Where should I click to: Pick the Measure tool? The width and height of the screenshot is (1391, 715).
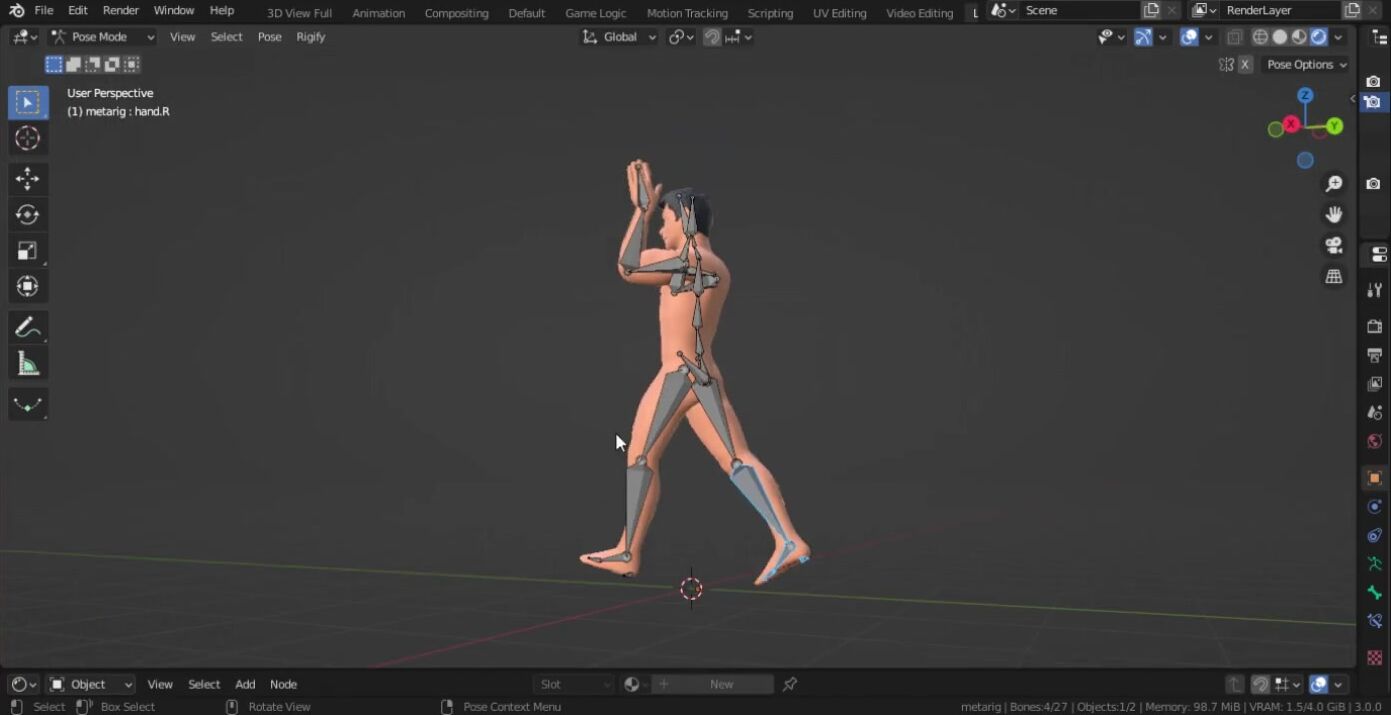point(27,364)
